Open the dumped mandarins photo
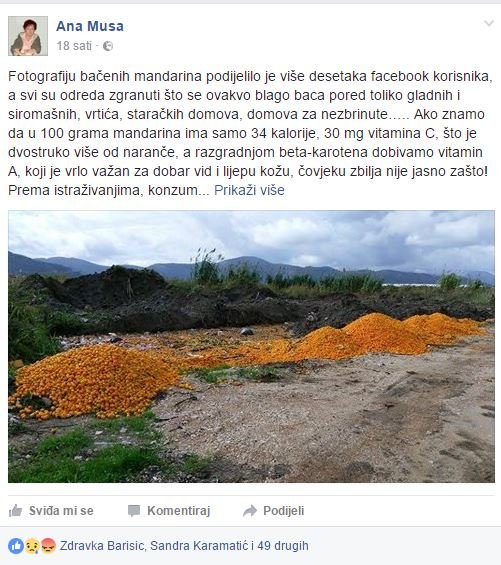Screen dimensions: 501x565 coord(251,346)
